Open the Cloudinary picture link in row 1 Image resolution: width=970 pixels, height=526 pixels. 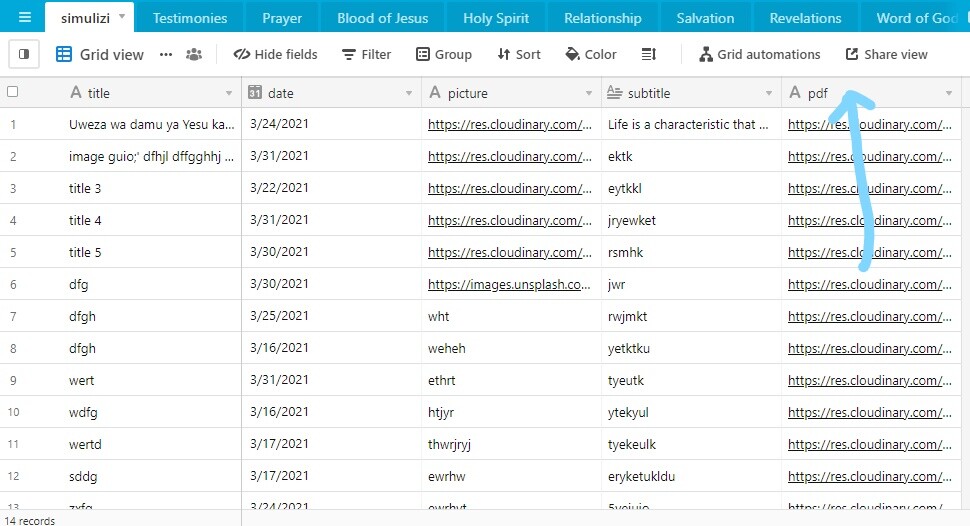504,125
